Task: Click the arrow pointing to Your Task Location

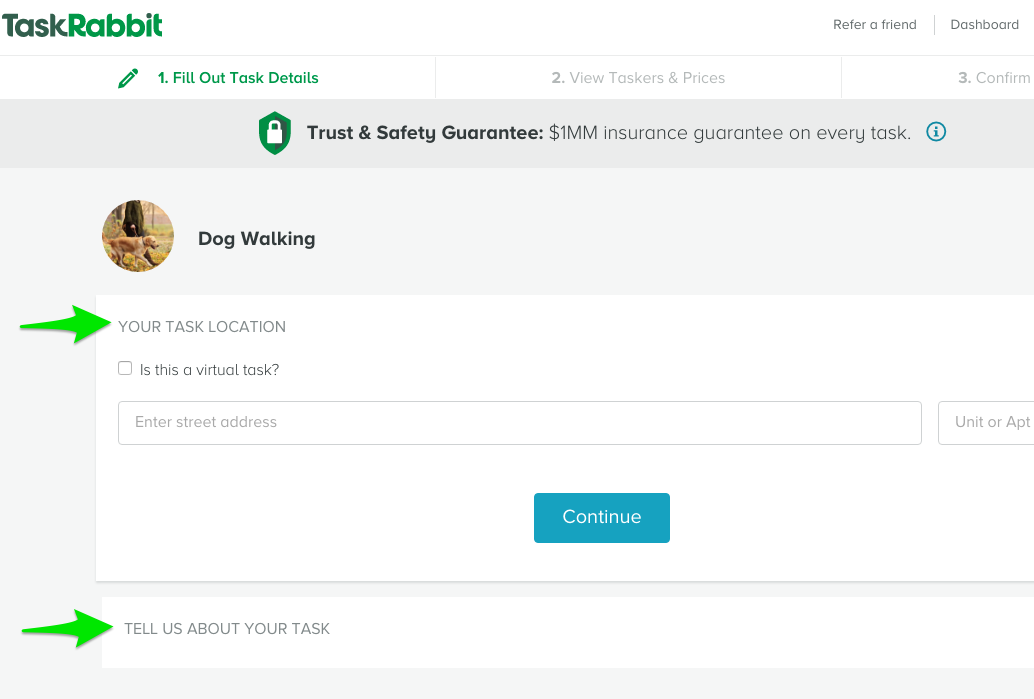Action: click(x=65, y=324)
